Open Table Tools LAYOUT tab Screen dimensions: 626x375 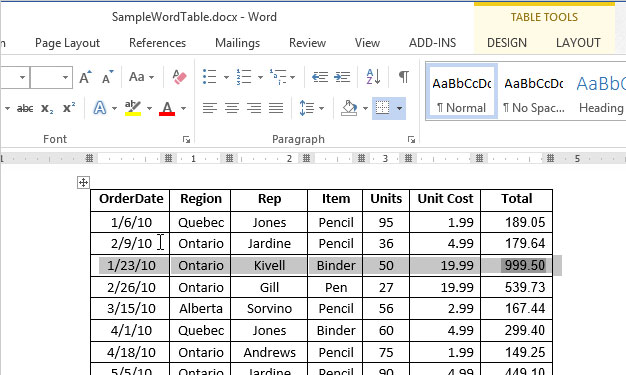(578, 43)
